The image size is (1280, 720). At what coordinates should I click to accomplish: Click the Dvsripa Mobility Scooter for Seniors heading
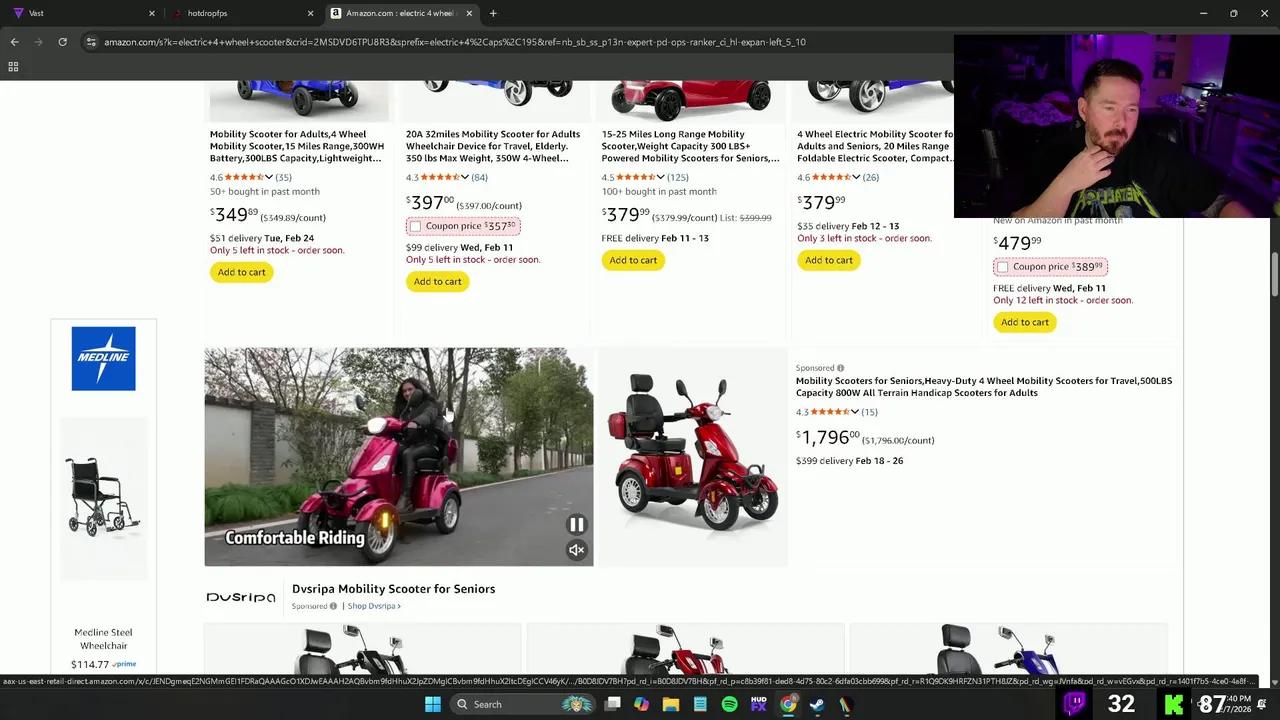click(393, 589)
